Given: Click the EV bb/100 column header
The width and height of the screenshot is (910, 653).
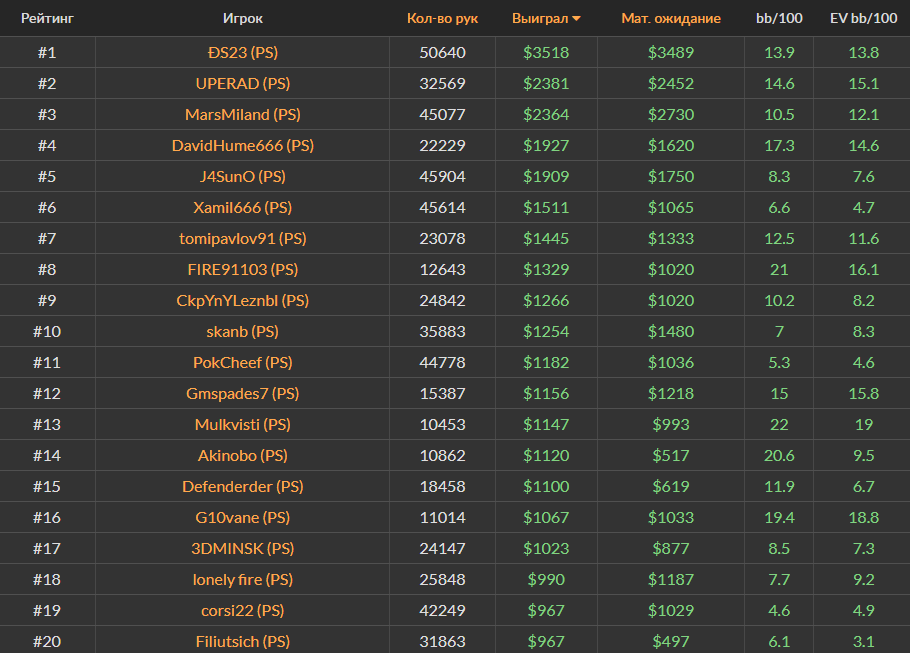Looking at the screenshot, I should 863,18.
